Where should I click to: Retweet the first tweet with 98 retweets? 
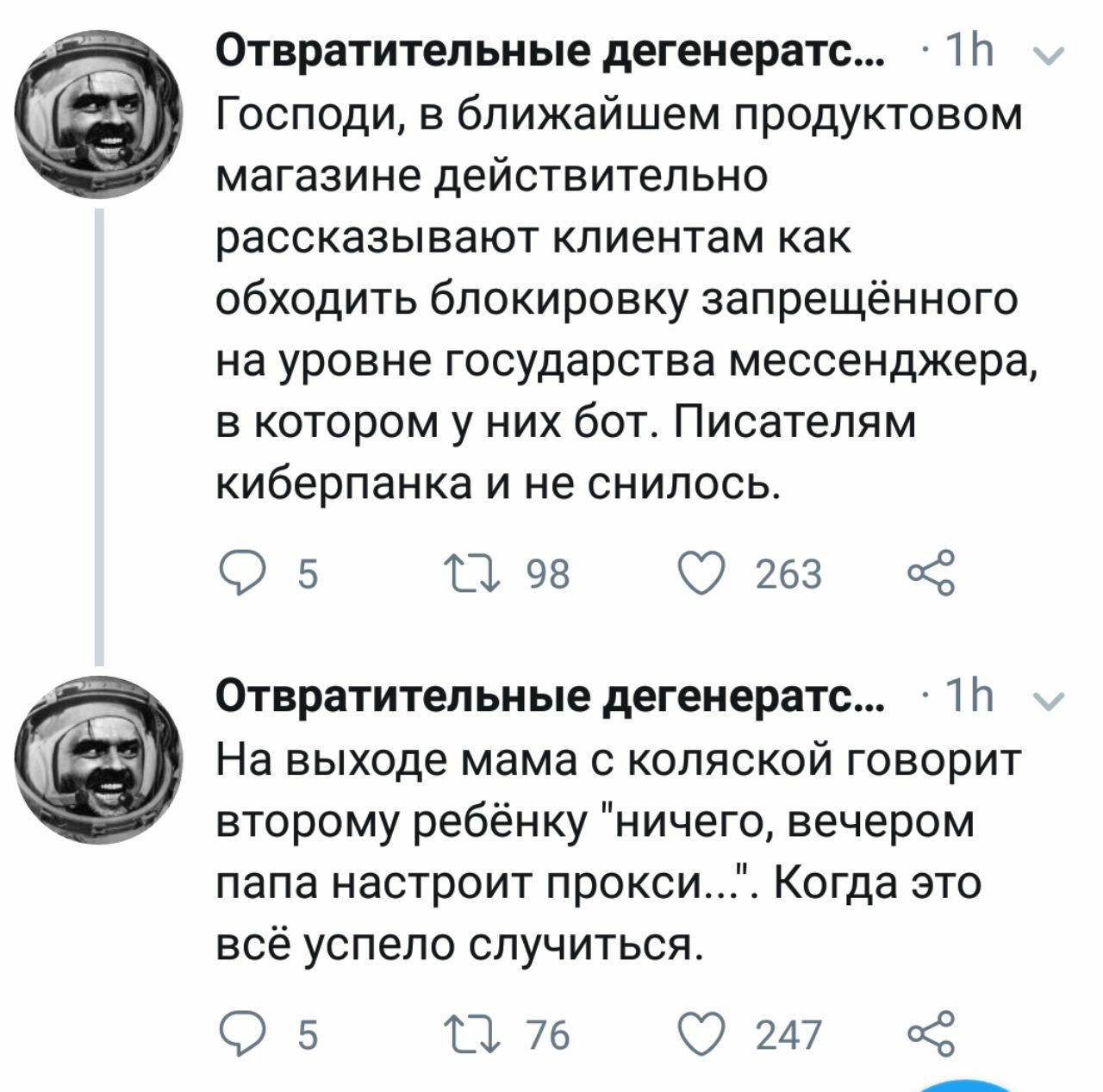point(466,572)
